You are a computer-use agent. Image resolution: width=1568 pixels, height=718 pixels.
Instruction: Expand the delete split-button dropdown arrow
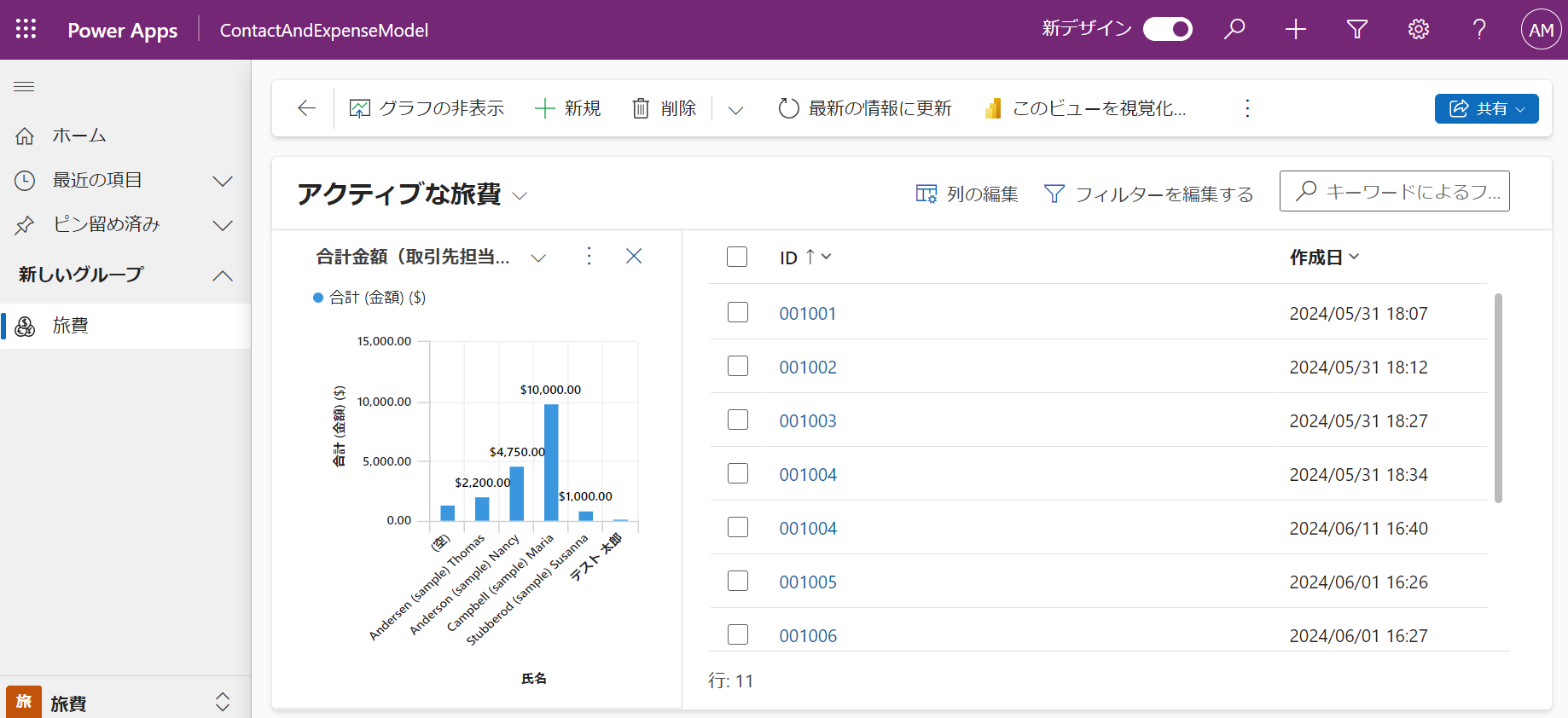(x=735, y=109)
